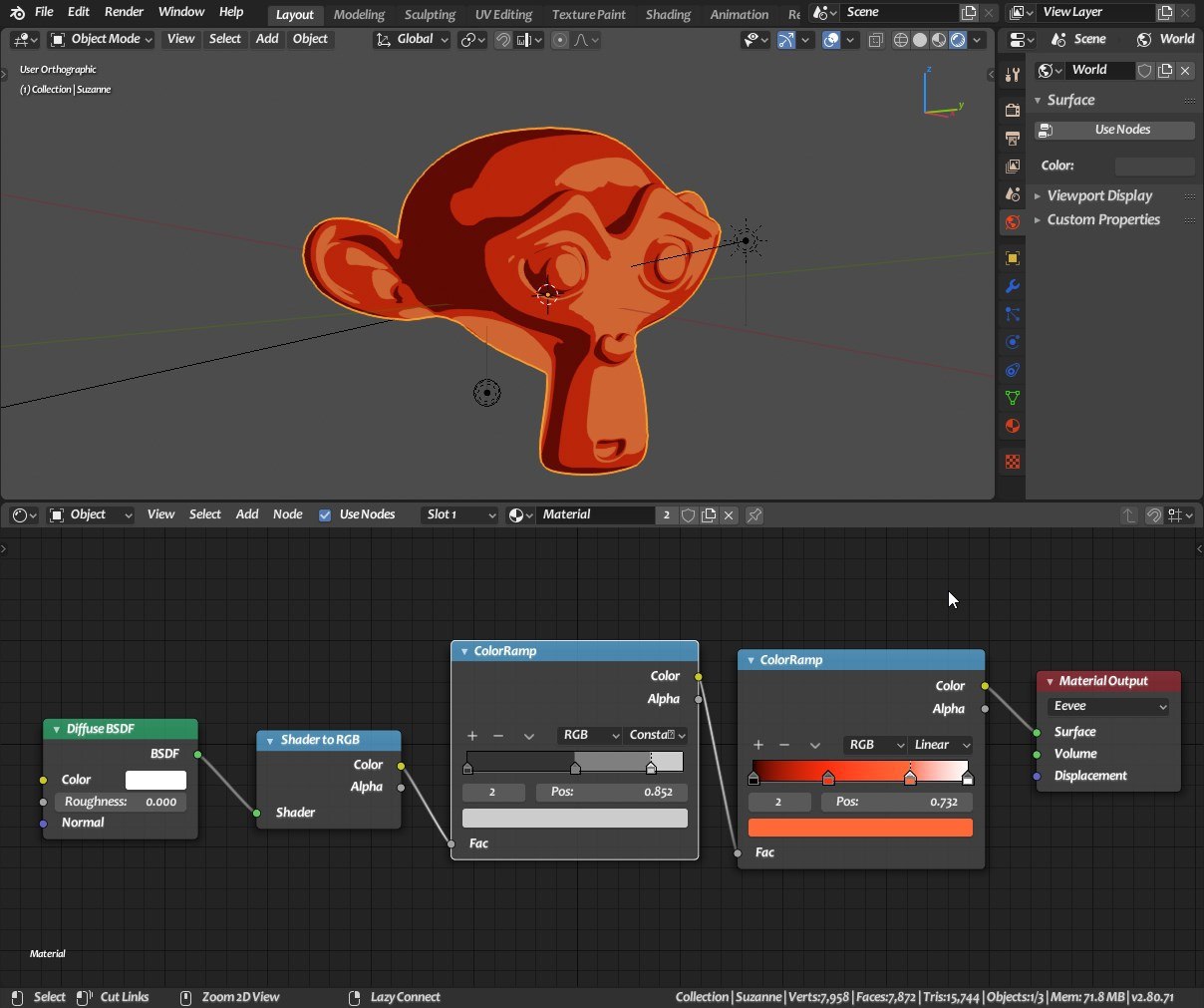Viewport: 1204px width, 1008px height.
Task: Open the Physics properties tab icon
Action: point(1012,342)
